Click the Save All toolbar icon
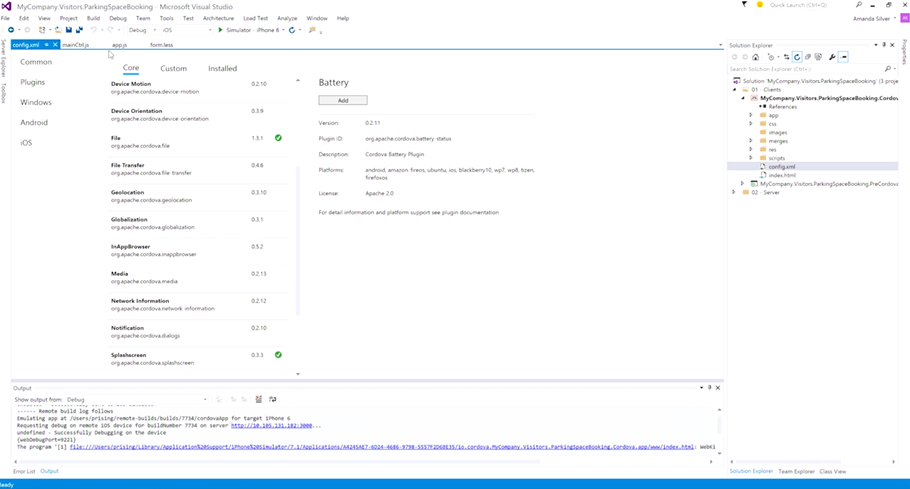Screen dimensions: 910x489 click(x=79, y=30)
